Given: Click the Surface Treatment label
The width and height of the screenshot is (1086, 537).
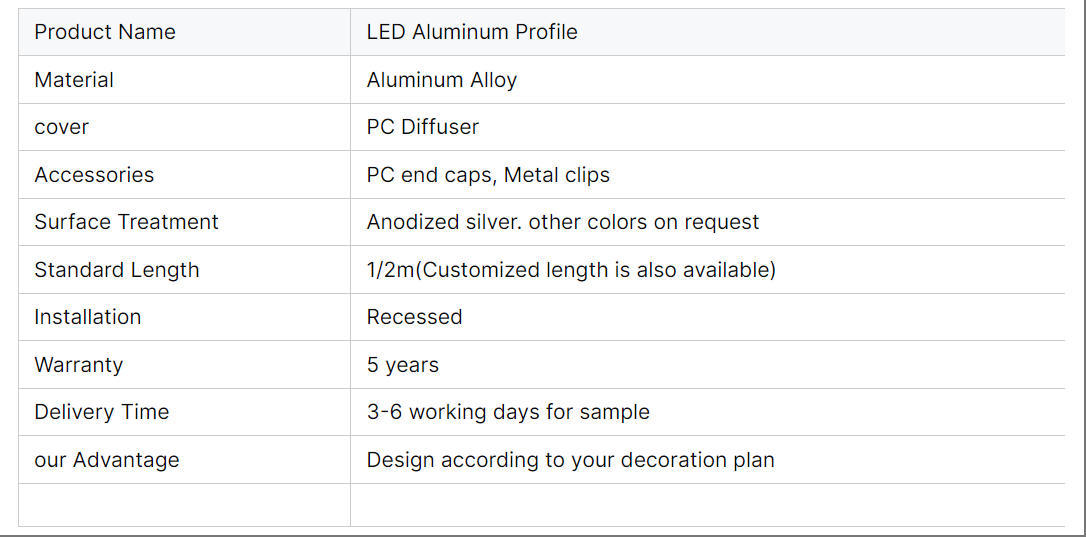Looking at the screenshot, I should tap(126, 222).
